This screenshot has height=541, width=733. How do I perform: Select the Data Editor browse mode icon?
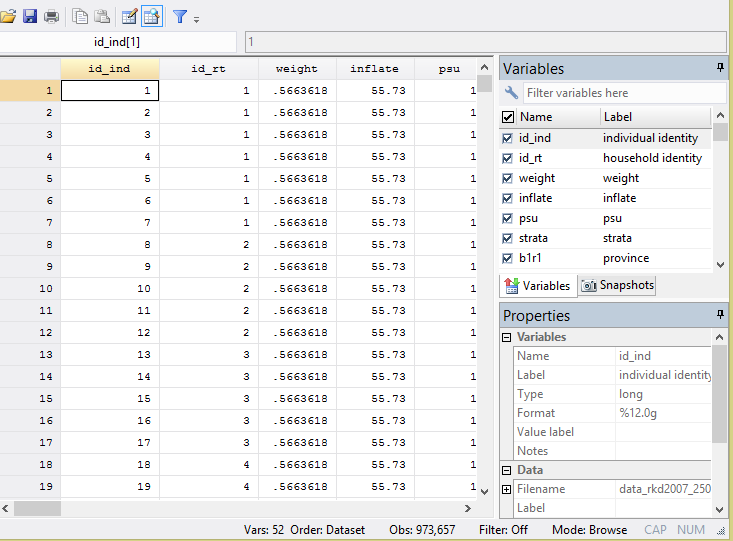coord(152,16)
